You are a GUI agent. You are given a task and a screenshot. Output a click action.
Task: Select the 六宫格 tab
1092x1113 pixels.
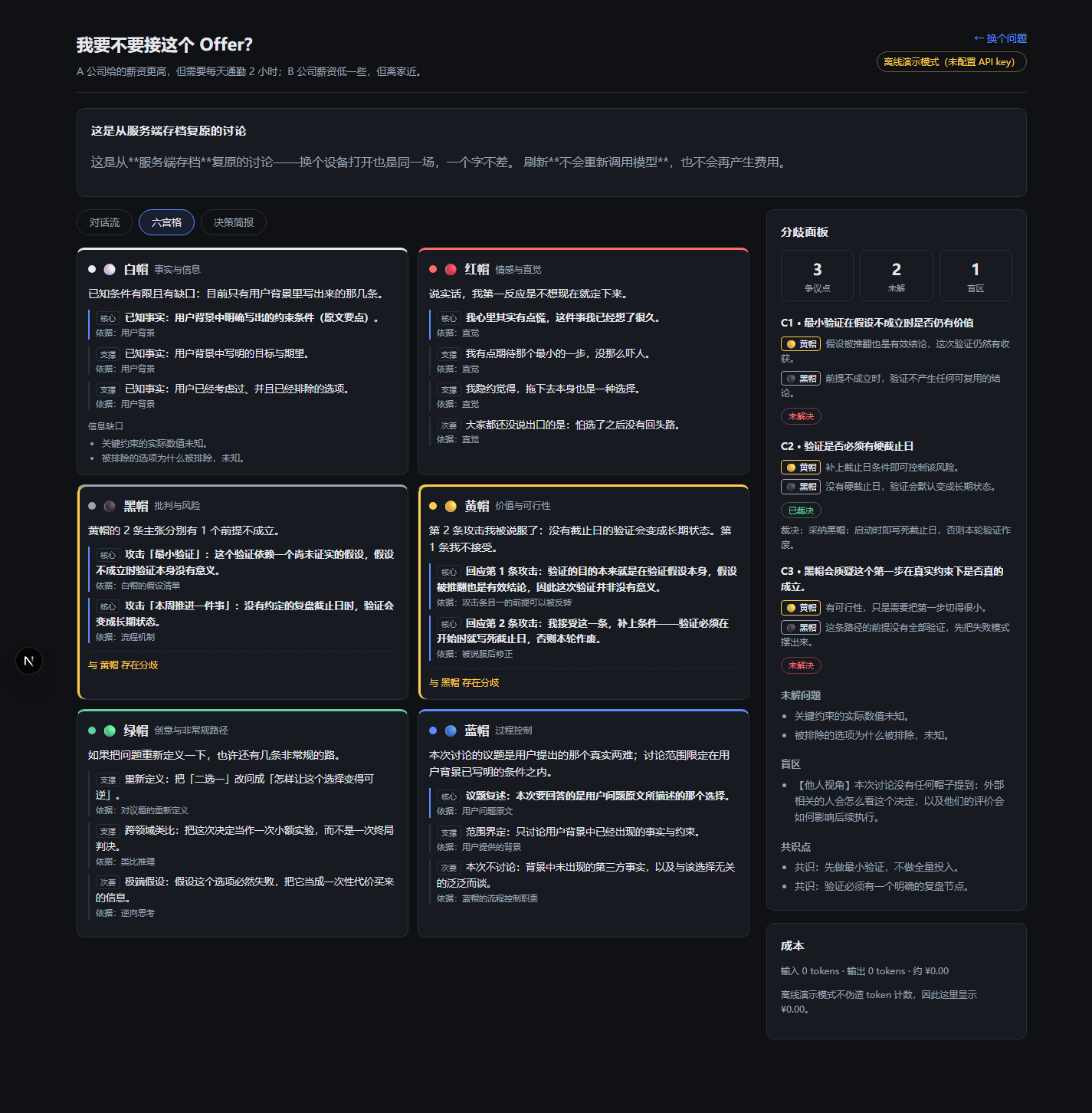click(166, 222)
